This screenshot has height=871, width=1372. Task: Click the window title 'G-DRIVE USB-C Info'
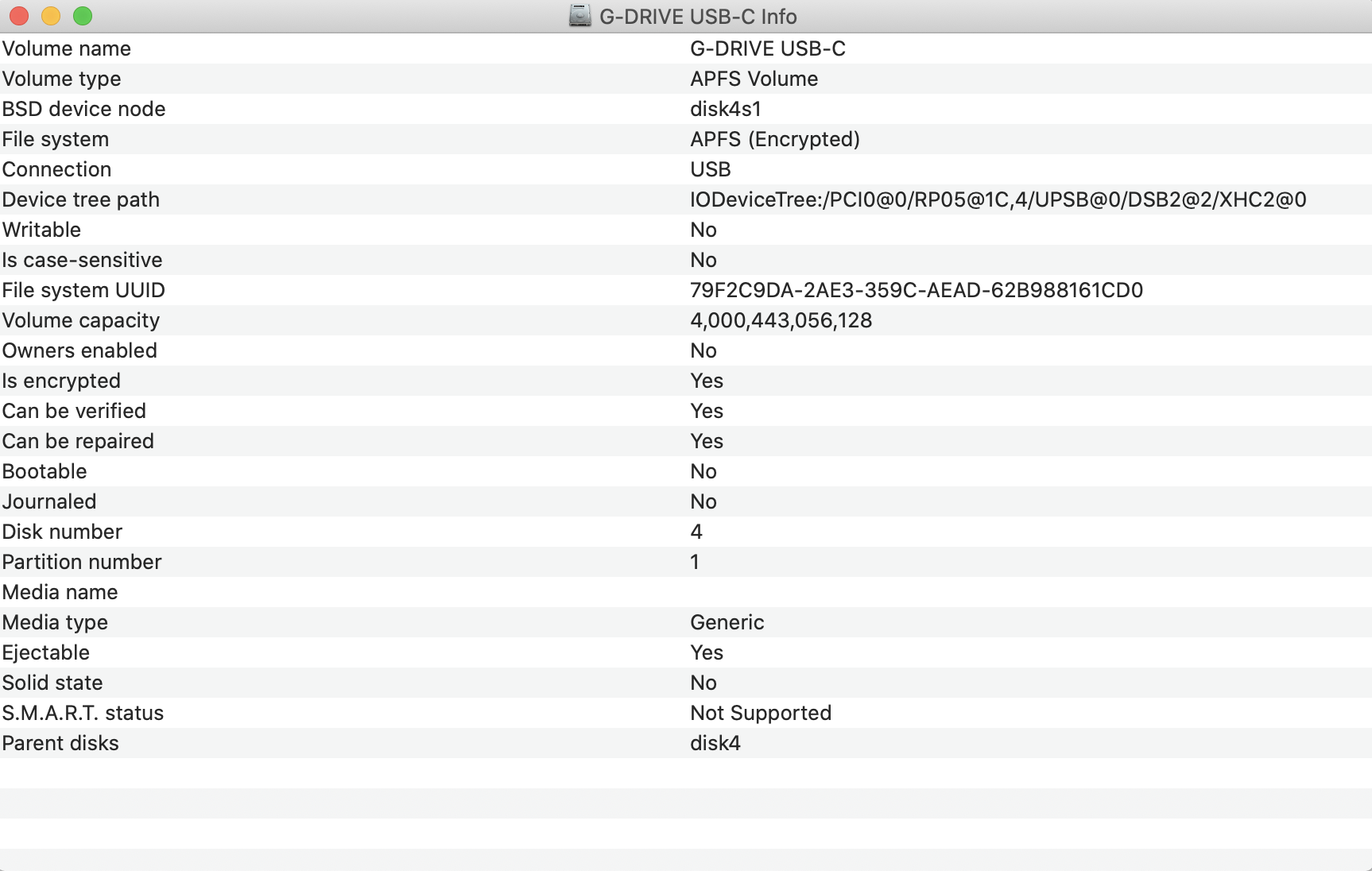[698, 16]
